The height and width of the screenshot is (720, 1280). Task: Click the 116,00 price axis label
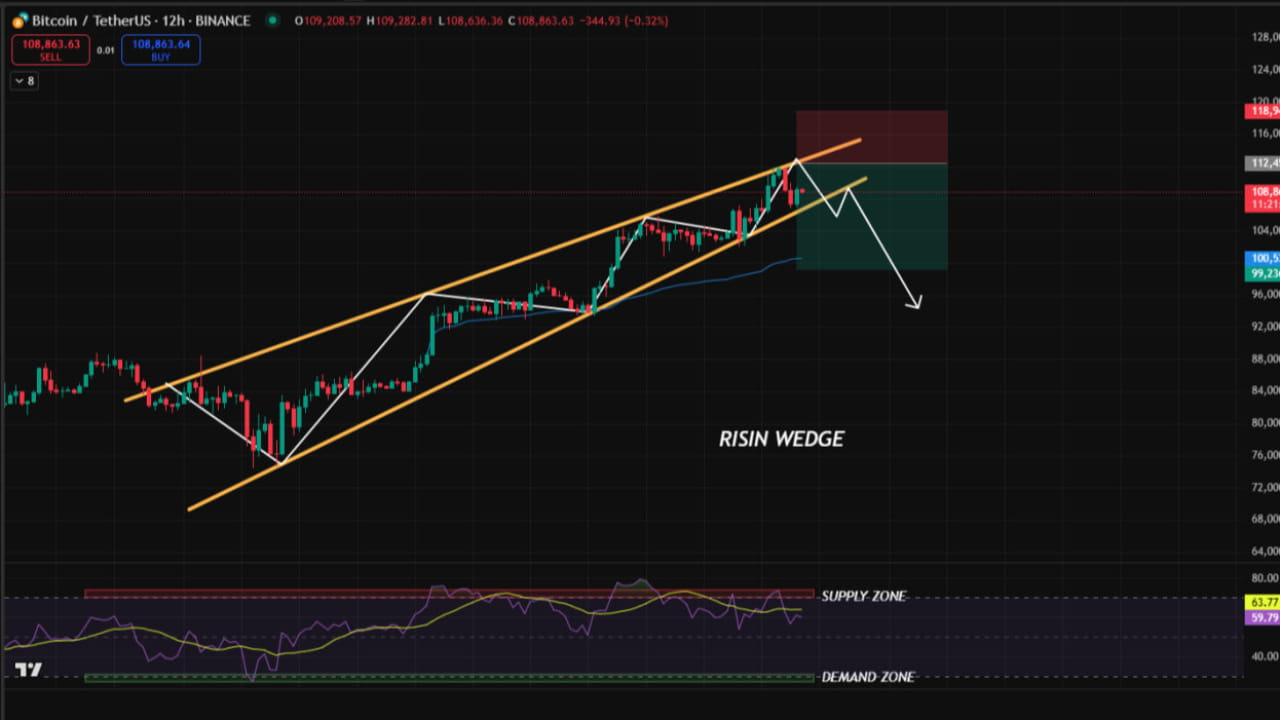point(1265,133)
